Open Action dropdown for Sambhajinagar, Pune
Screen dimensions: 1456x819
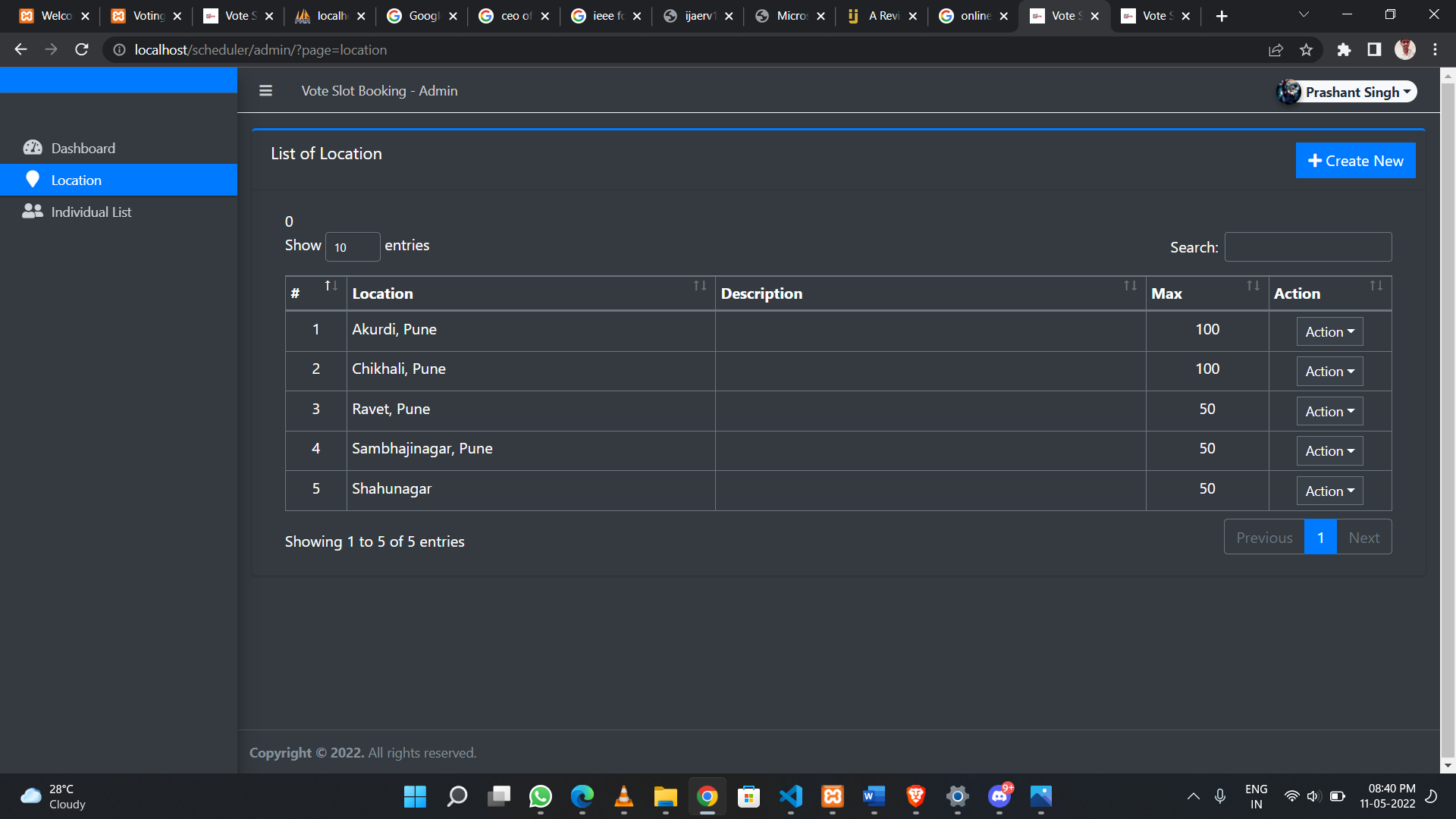1329,451
